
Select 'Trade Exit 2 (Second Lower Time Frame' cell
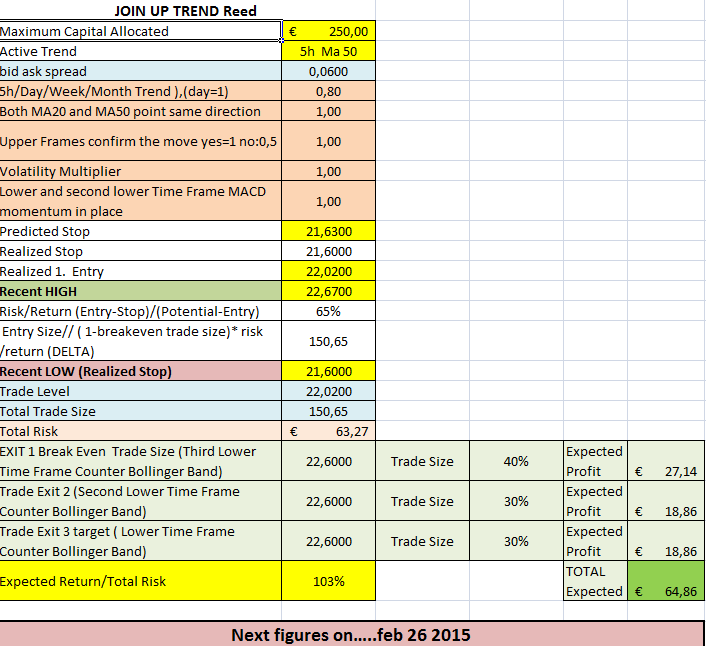point(140,501)
